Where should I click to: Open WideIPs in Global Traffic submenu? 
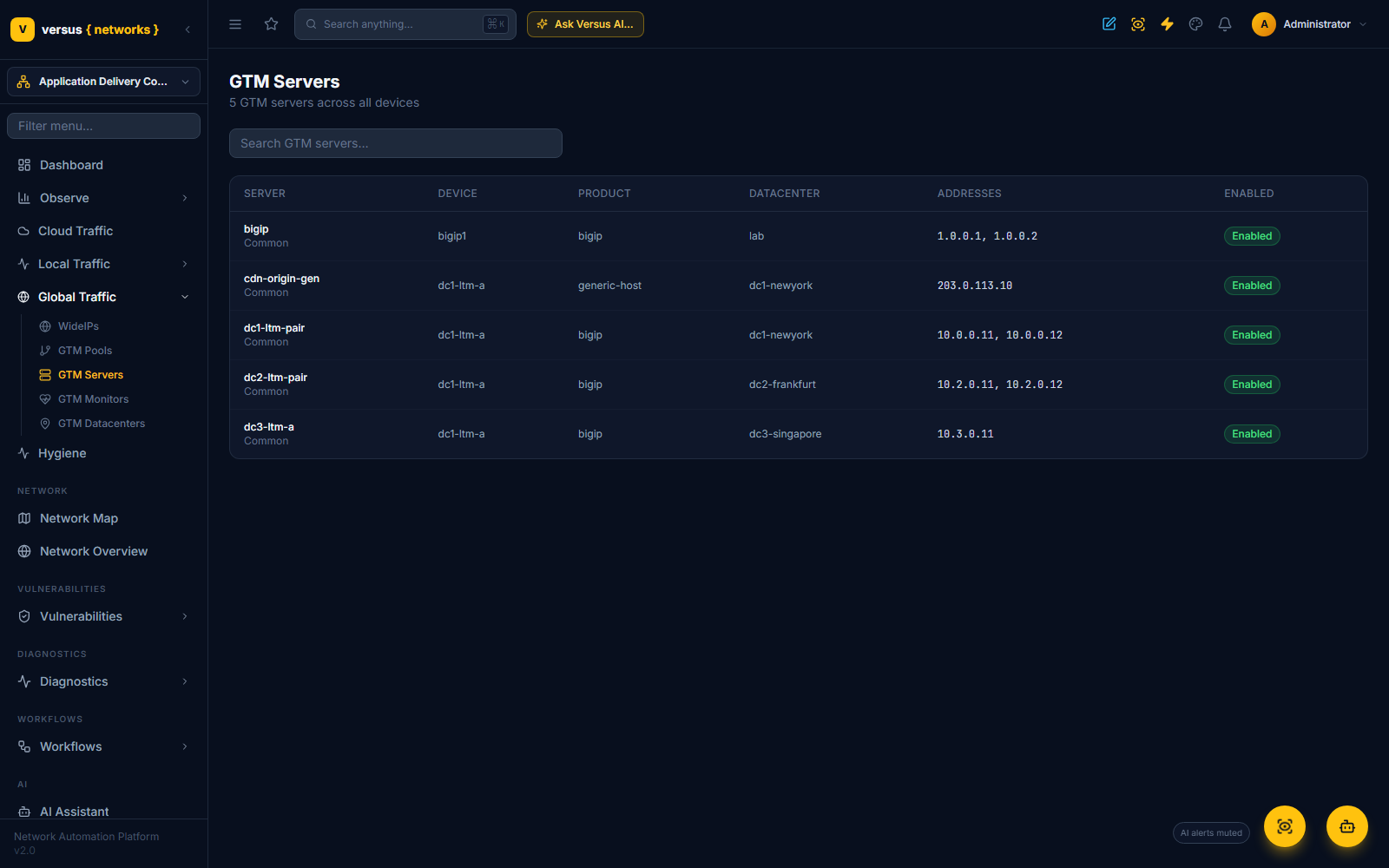tap(78, 326)
